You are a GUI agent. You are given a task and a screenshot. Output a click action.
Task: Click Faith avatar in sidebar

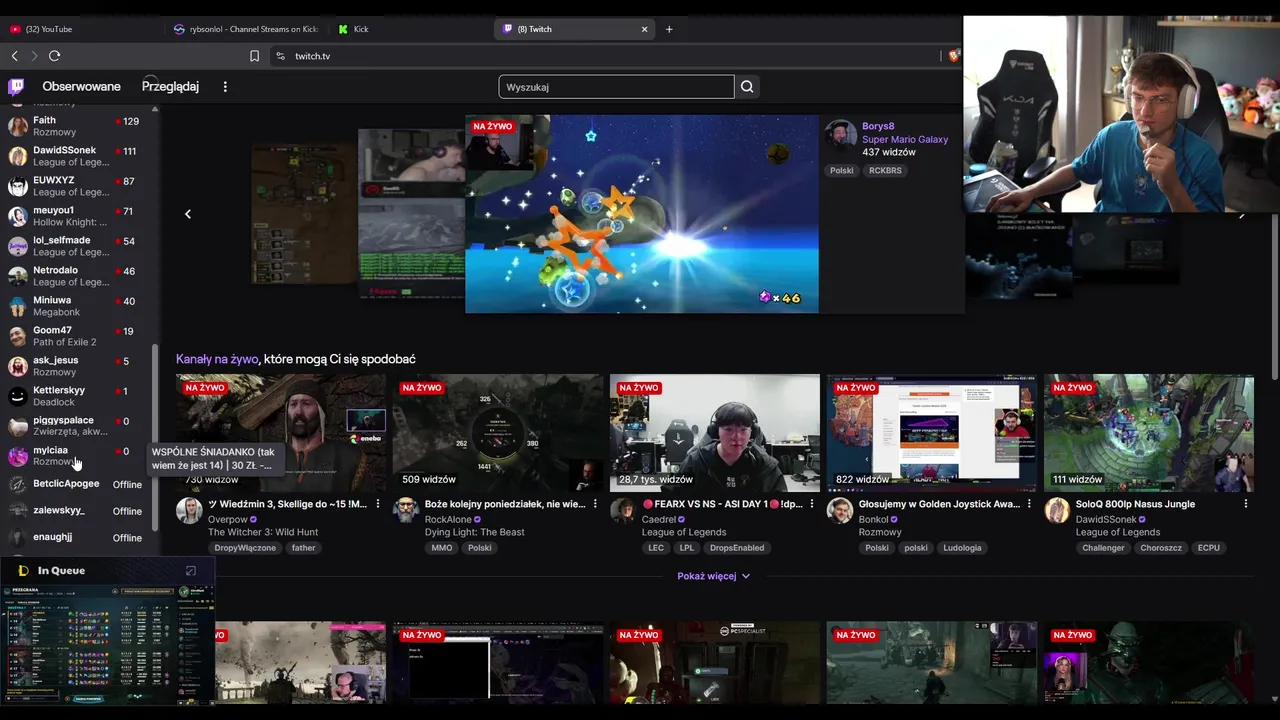tap(17, 126)
